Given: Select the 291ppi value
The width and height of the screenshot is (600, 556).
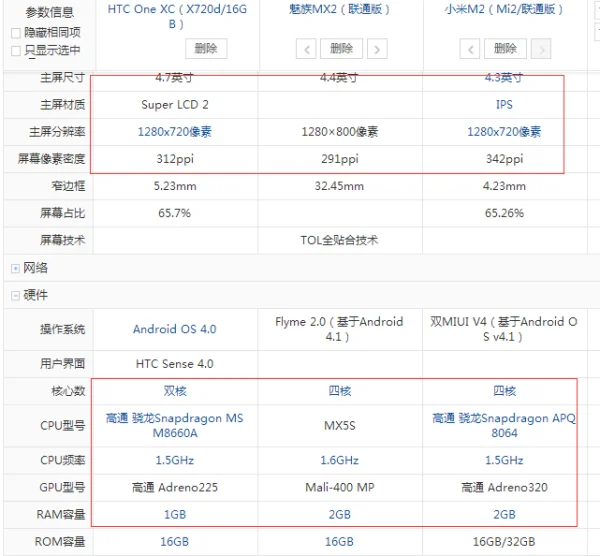Looking at the screenshot, I should [340, 159].
